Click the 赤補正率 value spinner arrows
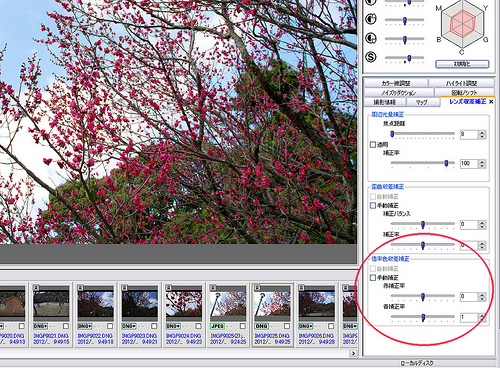Screen dimensions: 500x368 coord(482,297)
